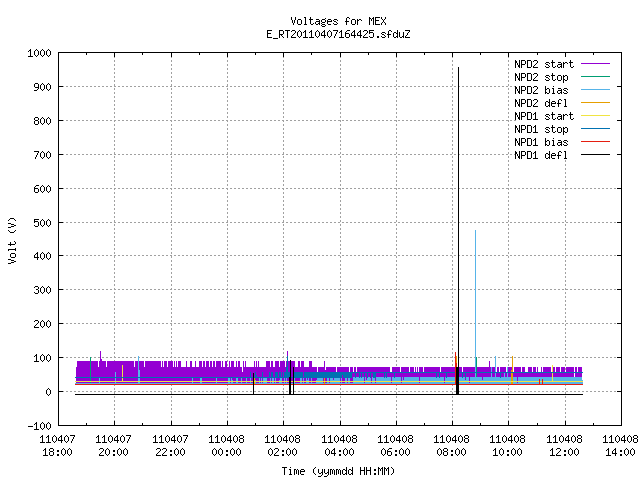Click the black NPD1 defl legend line
The image size is (640, 480).
pyautogui.click(x=595, y=155)
